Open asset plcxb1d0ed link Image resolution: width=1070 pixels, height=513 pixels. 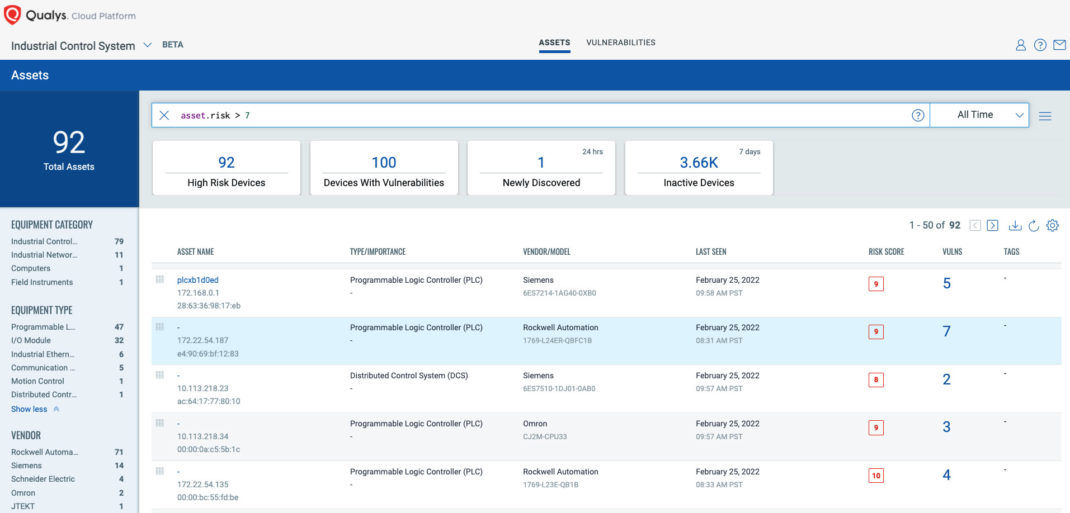pyautogui.click(x=197, y=280)
